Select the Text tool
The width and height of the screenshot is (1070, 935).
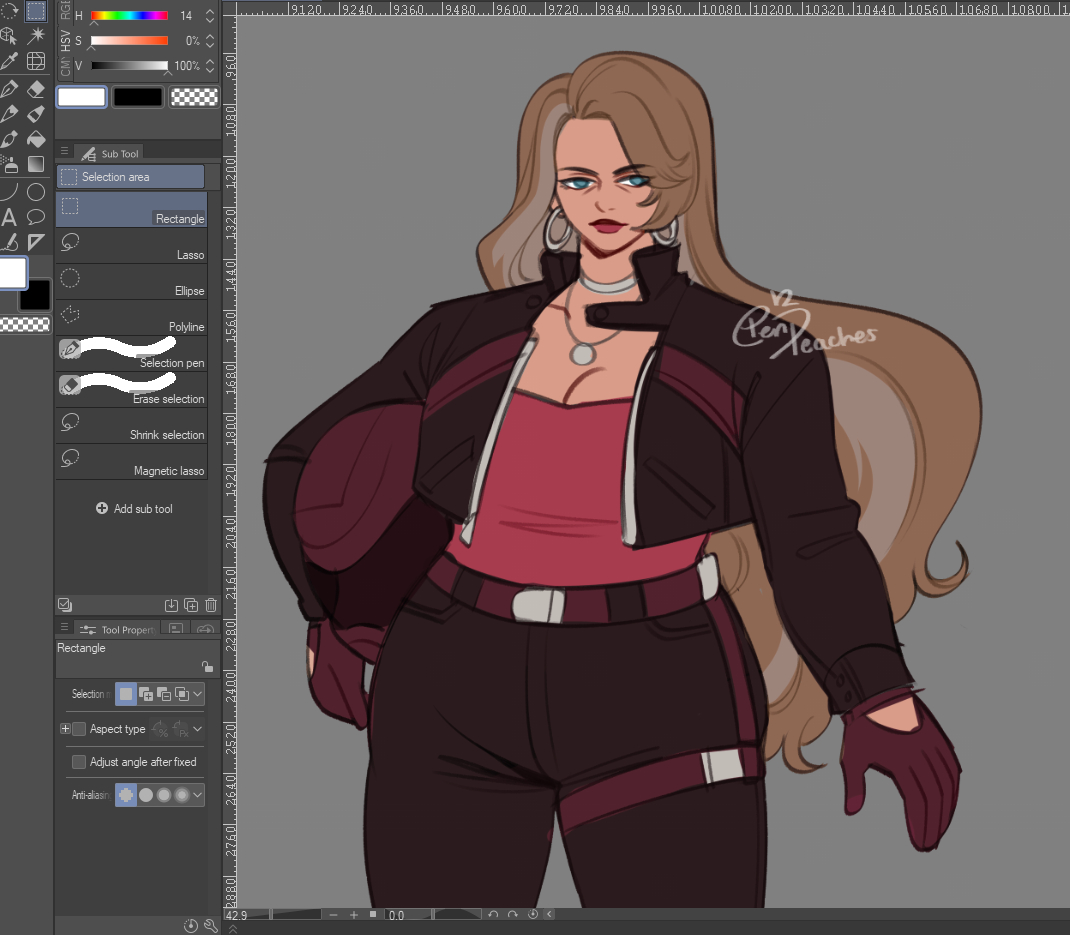[9, 217]
